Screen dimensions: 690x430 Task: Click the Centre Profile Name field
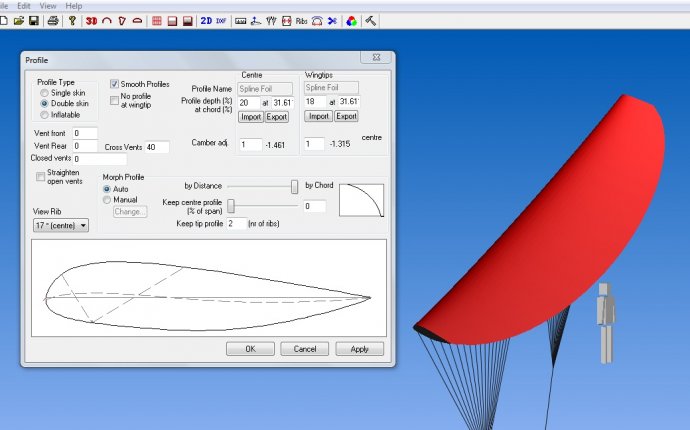pos(265,89)
